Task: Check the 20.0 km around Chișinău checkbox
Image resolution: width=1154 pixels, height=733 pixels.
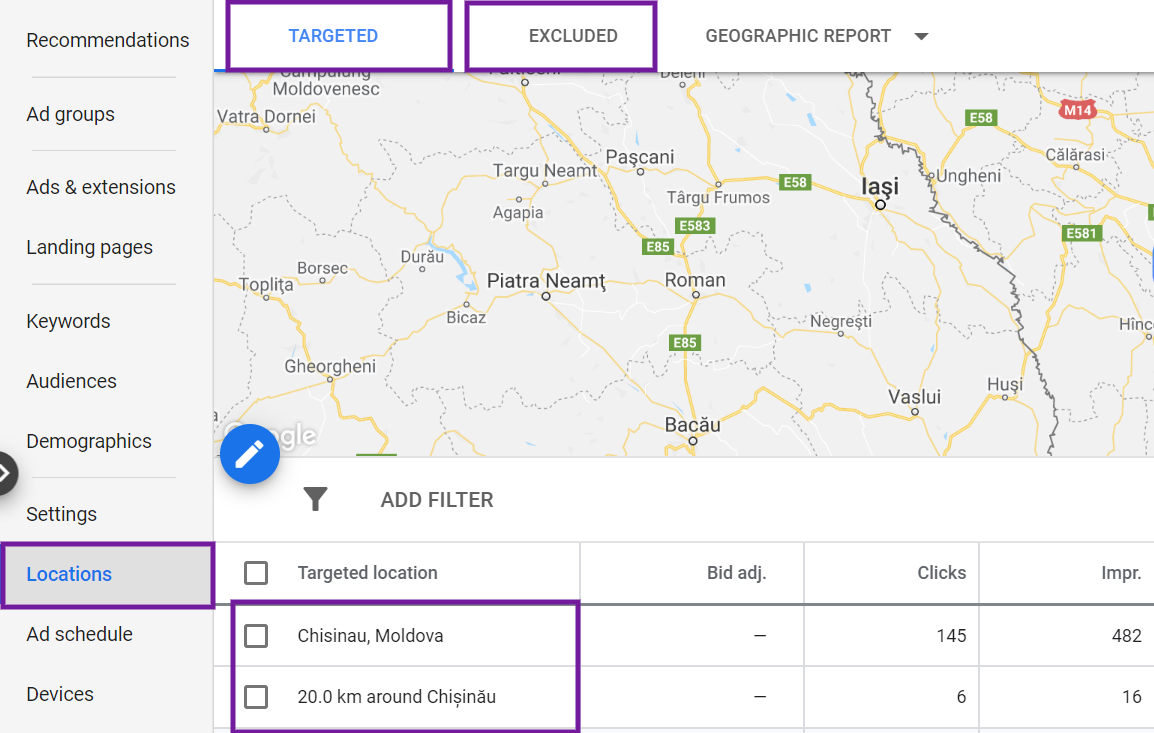Action: (x=256, y=697)
